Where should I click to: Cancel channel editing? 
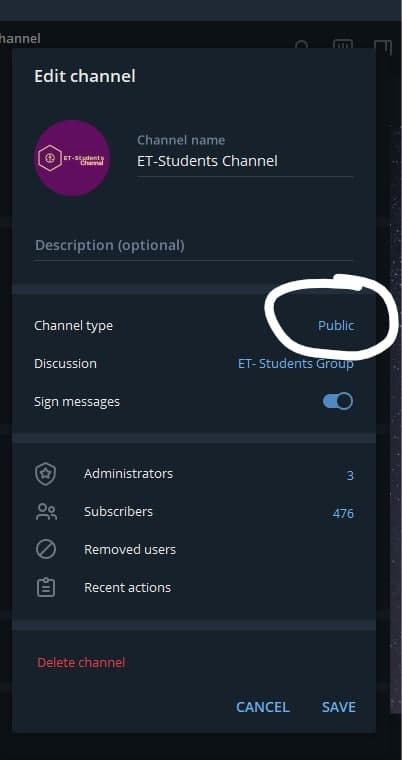point(262,707)
